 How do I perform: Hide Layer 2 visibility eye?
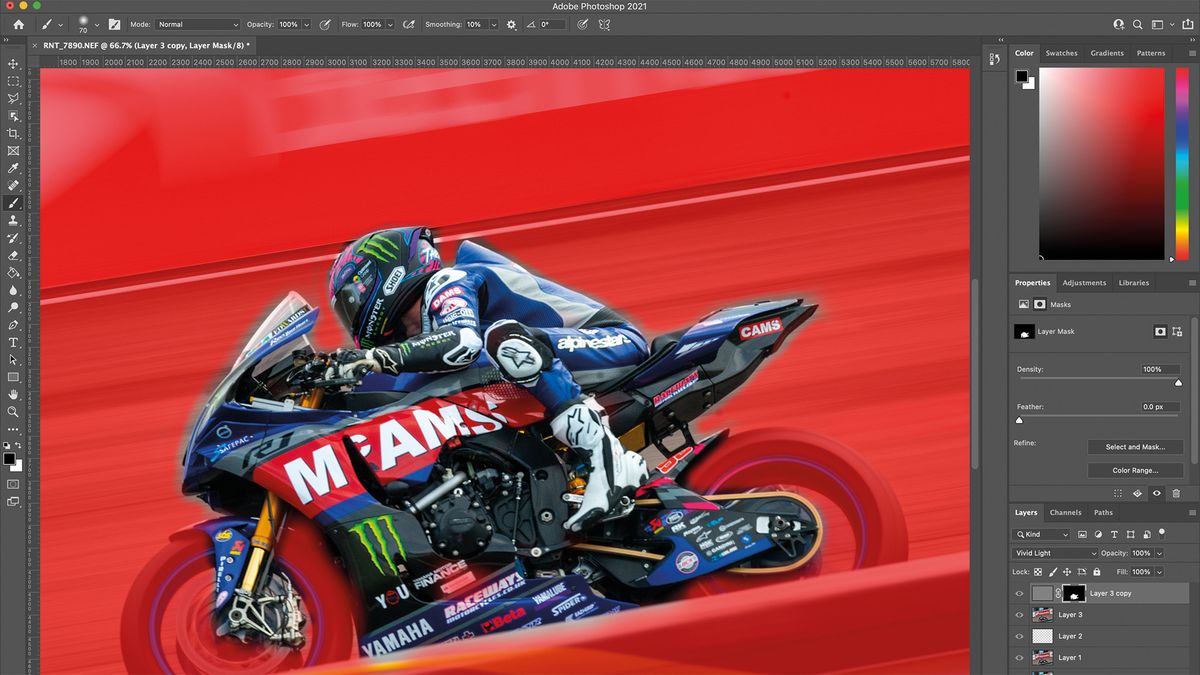click(1019, 636)
